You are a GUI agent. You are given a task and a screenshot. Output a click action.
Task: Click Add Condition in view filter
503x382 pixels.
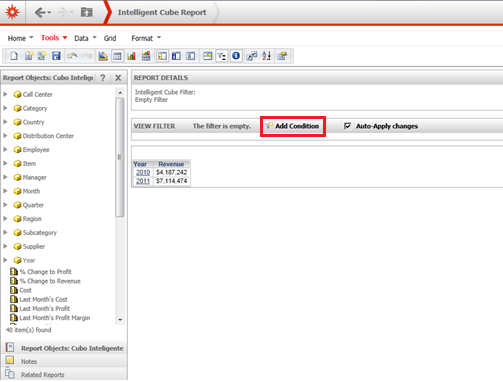293,126
